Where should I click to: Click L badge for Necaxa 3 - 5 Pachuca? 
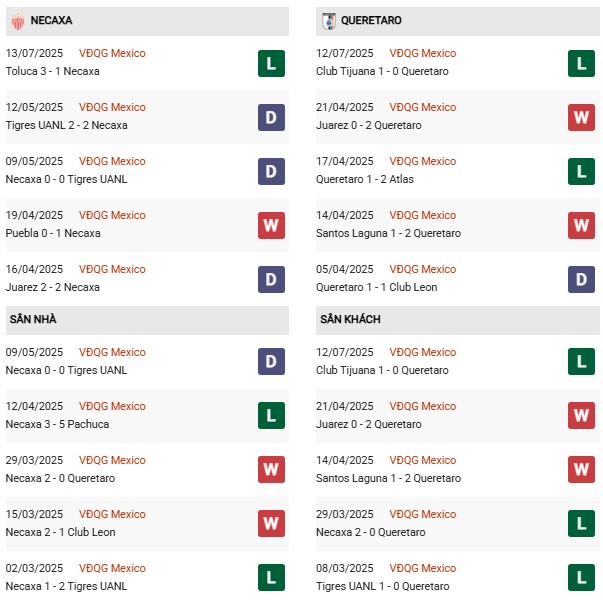click(x=271, y=416)
